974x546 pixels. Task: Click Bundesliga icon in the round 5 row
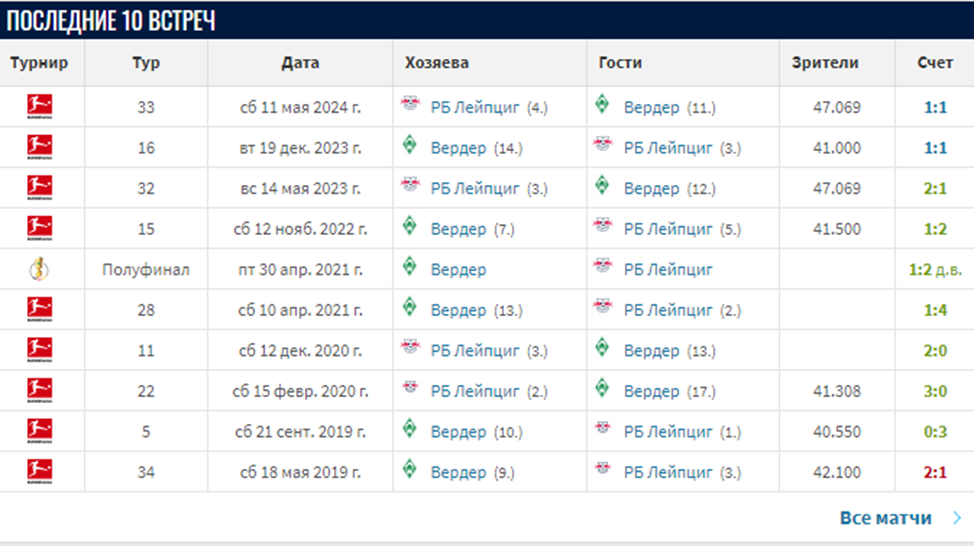point(40,431)
